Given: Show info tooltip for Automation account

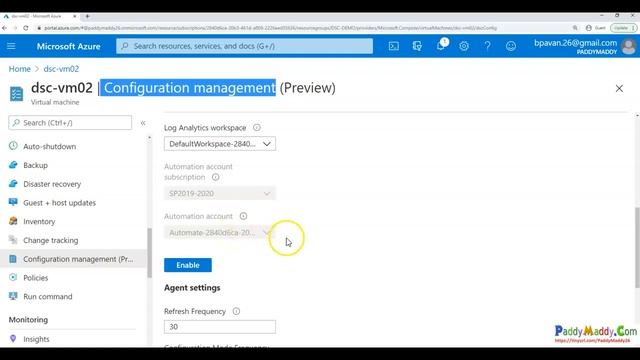Looking at the screenshot, I should [243, 216].
